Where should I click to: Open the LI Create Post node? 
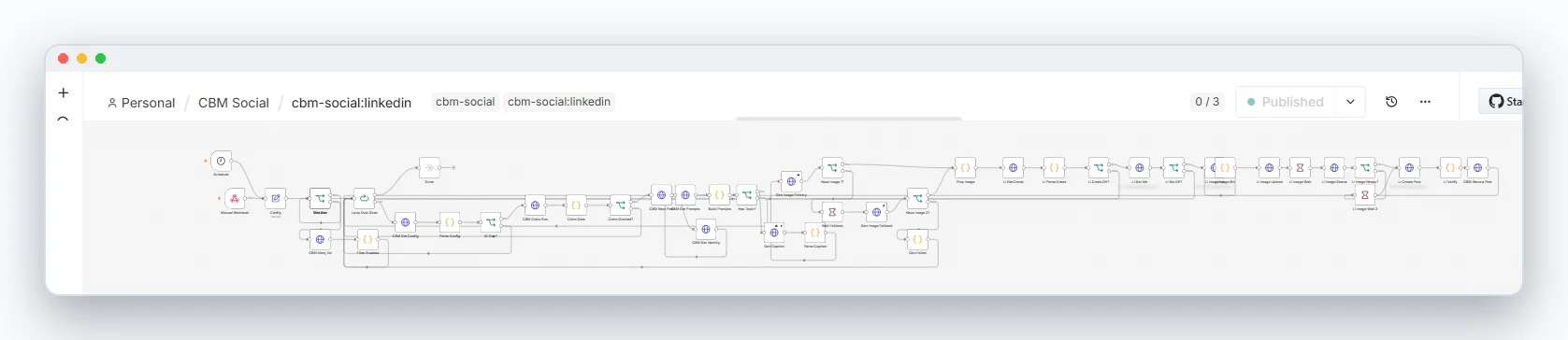(1409, 167)
